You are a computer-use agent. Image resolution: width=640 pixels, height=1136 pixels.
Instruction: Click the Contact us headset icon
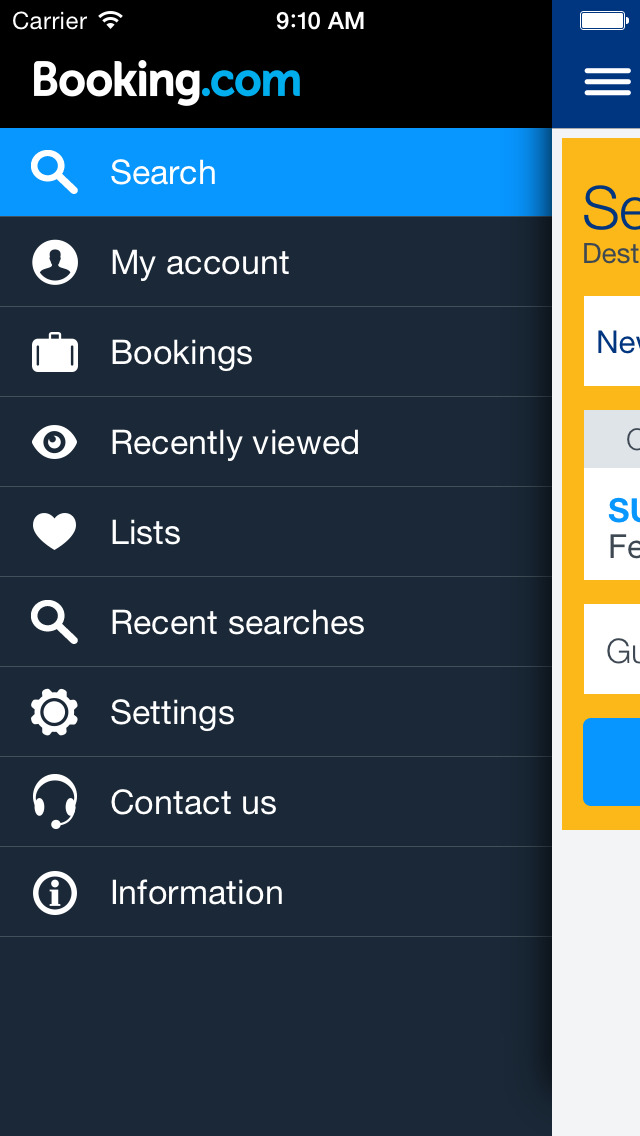click(x=54, y=801)
